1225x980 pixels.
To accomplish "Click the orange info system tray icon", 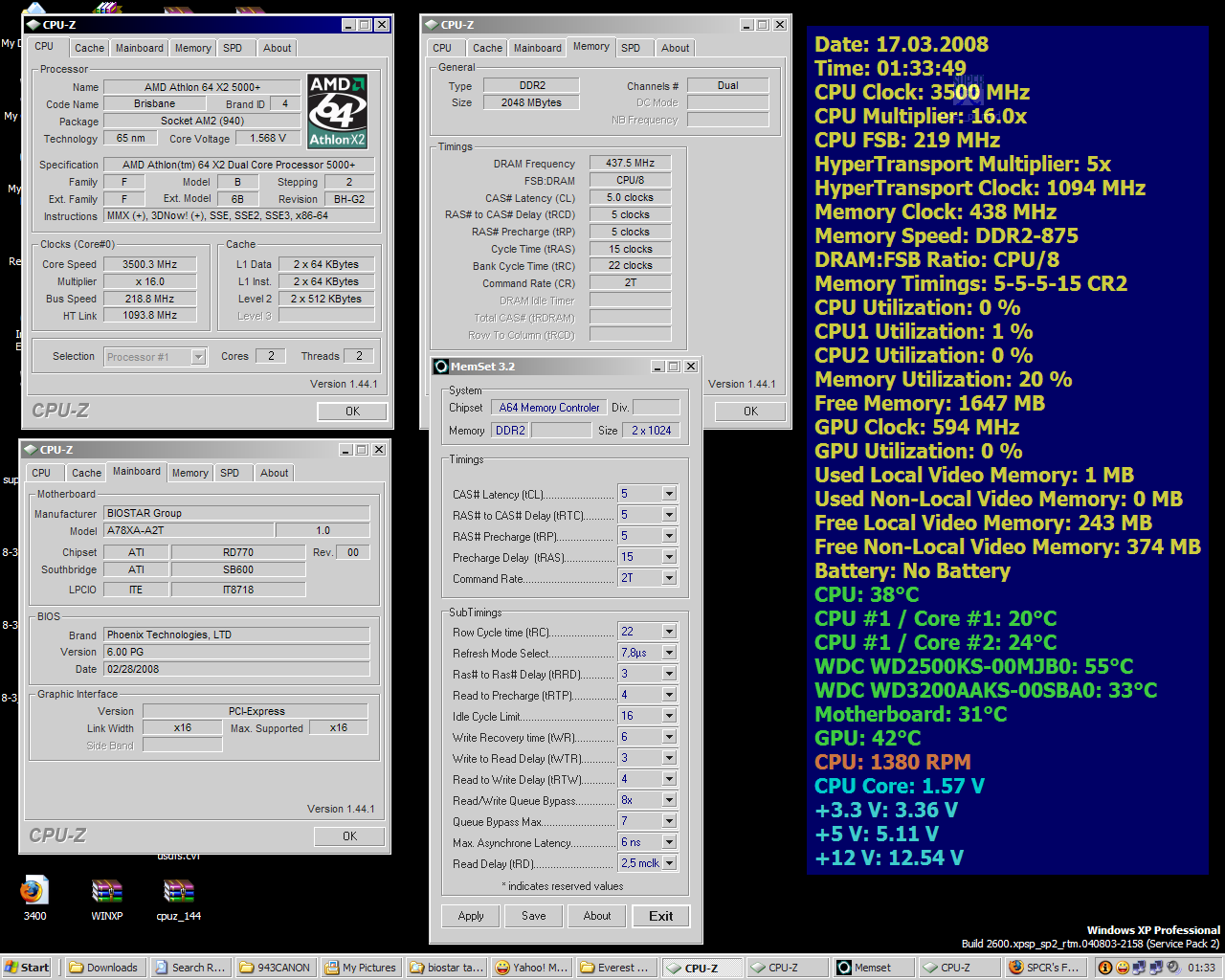I will tap(1105, 968).
